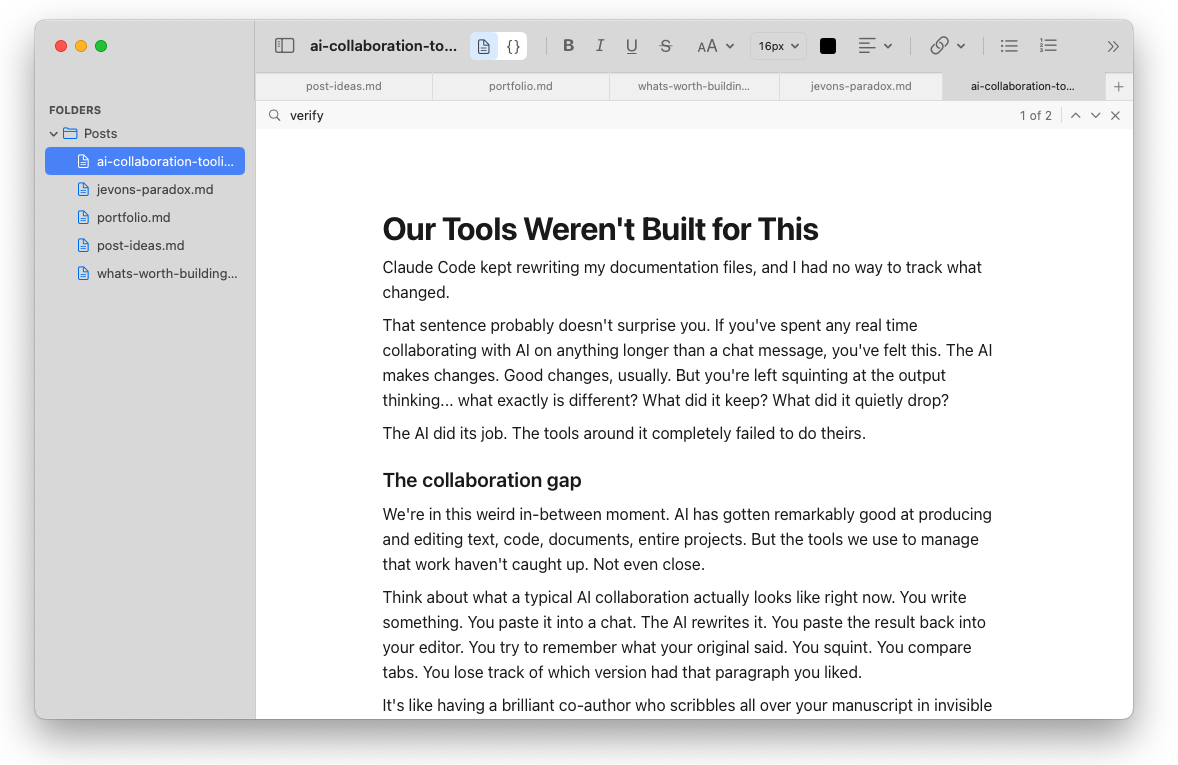Click the FOLDERS sidebar header

click(74, 110)
